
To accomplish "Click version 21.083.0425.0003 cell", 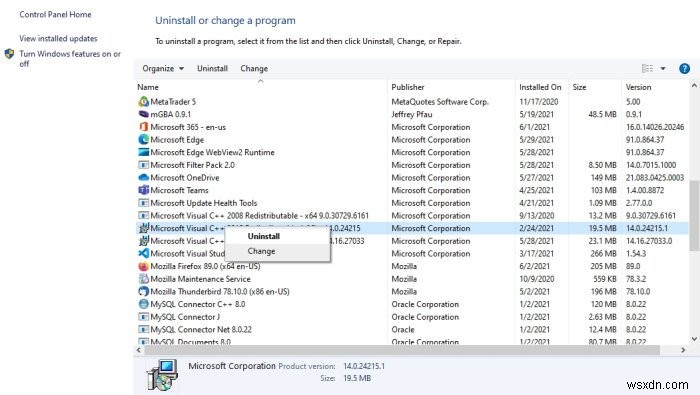I will 655,178.
